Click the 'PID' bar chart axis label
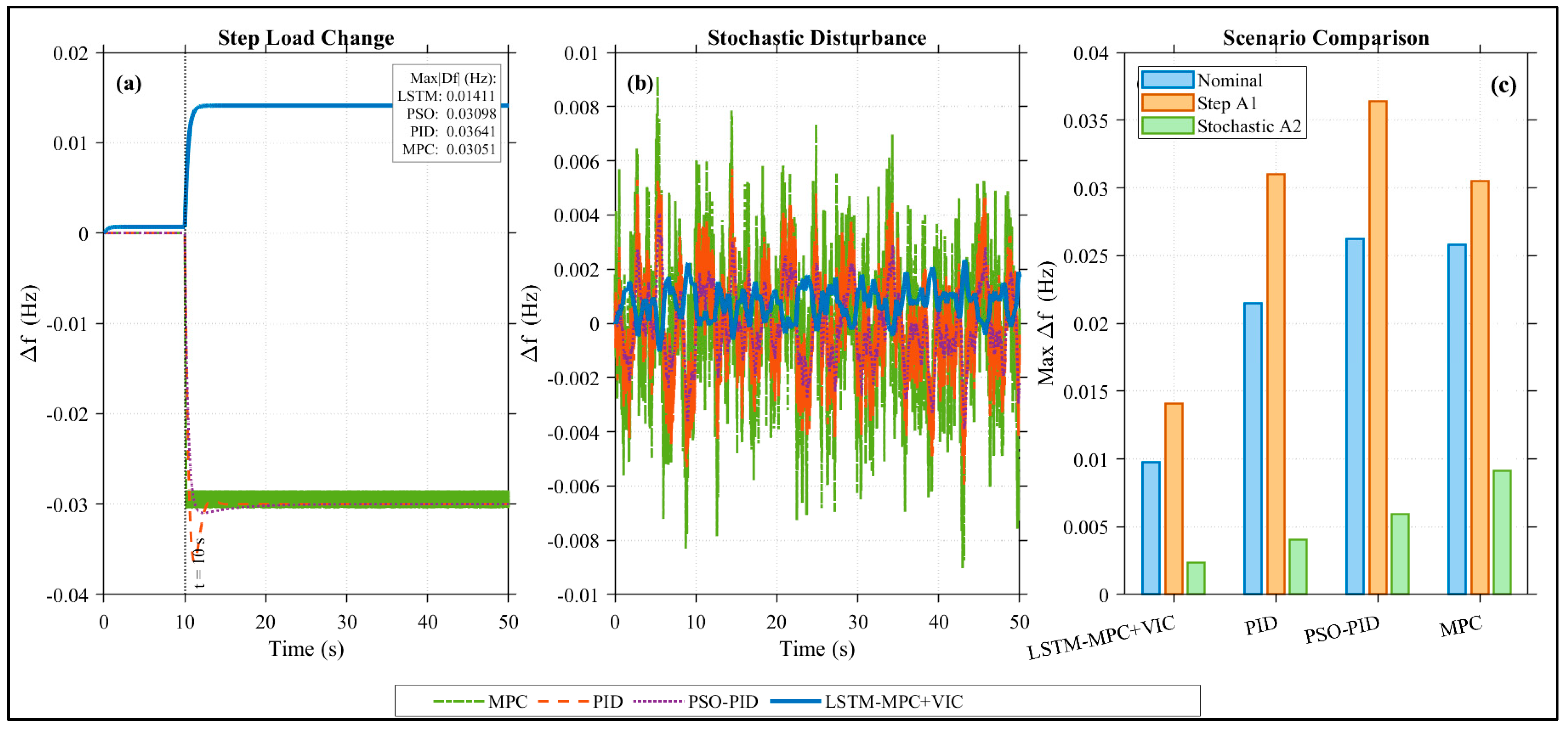Screen dimensions: 1568x730 click(x=1260, y=625)
